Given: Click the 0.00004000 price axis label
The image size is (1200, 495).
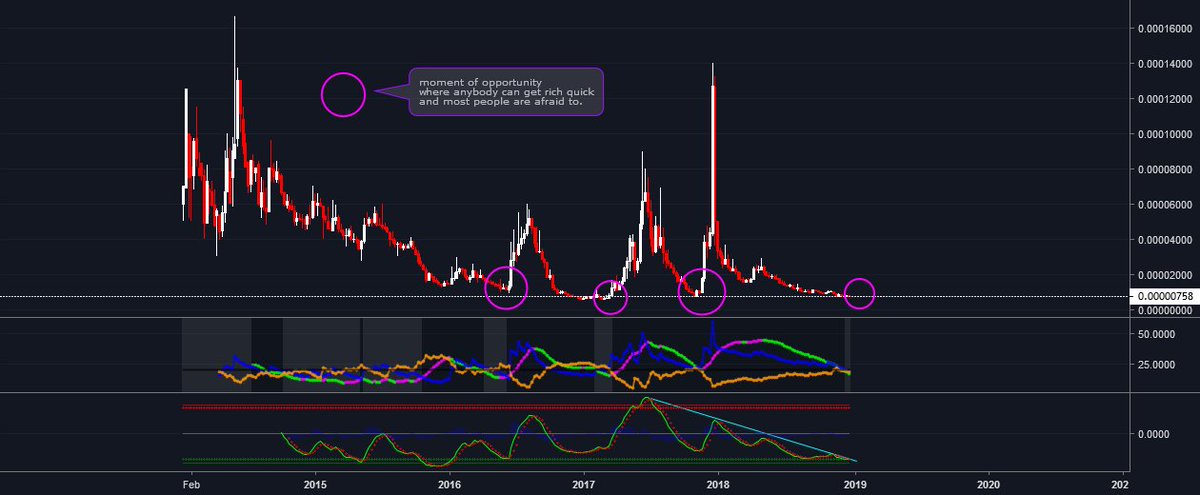Looking at the screenshot, I should click(x=1165, y=240).
